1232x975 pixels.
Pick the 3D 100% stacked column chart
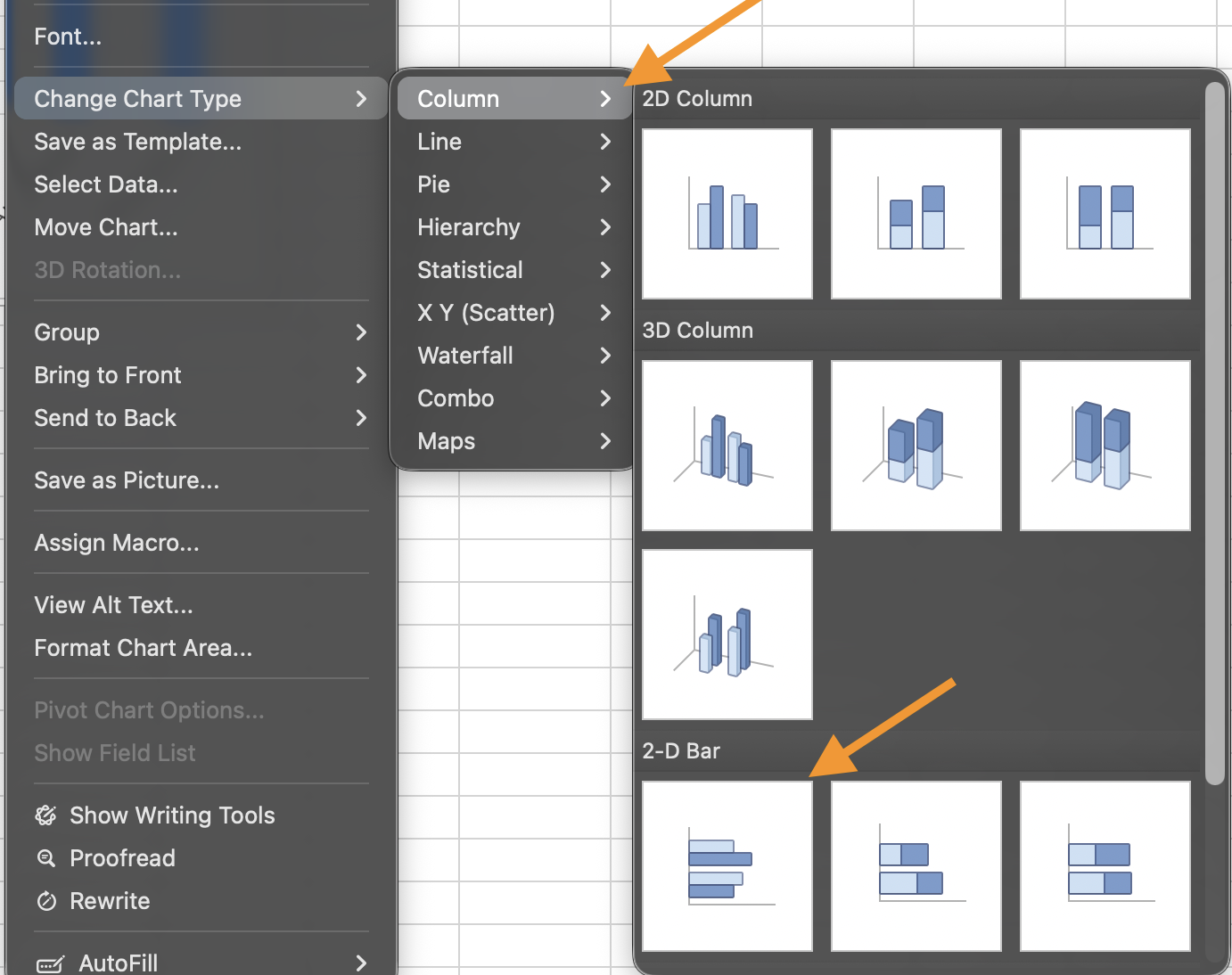[x=1105, y=446]
